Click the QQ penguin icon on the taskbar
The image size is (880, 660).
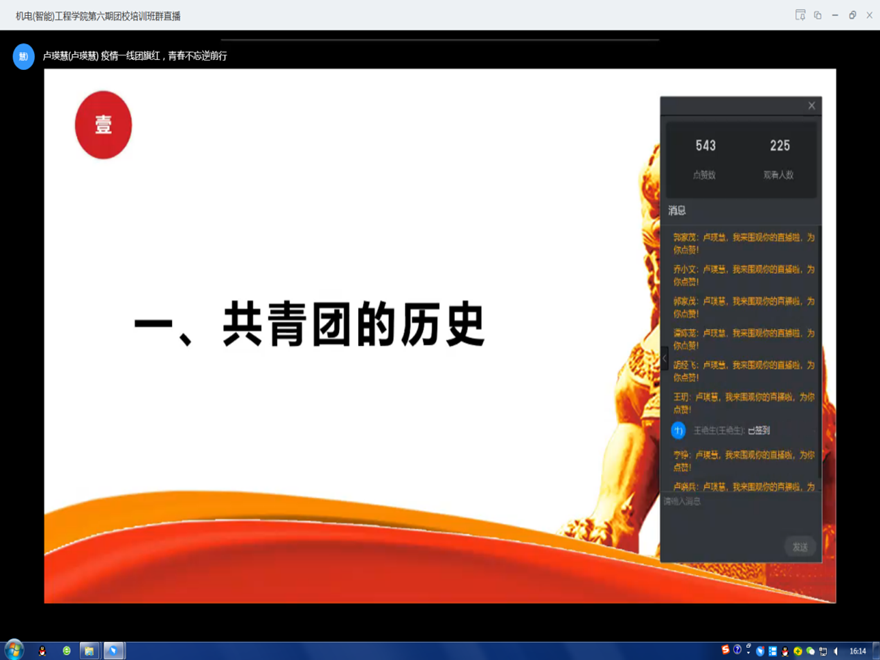(x=42, y=651)
